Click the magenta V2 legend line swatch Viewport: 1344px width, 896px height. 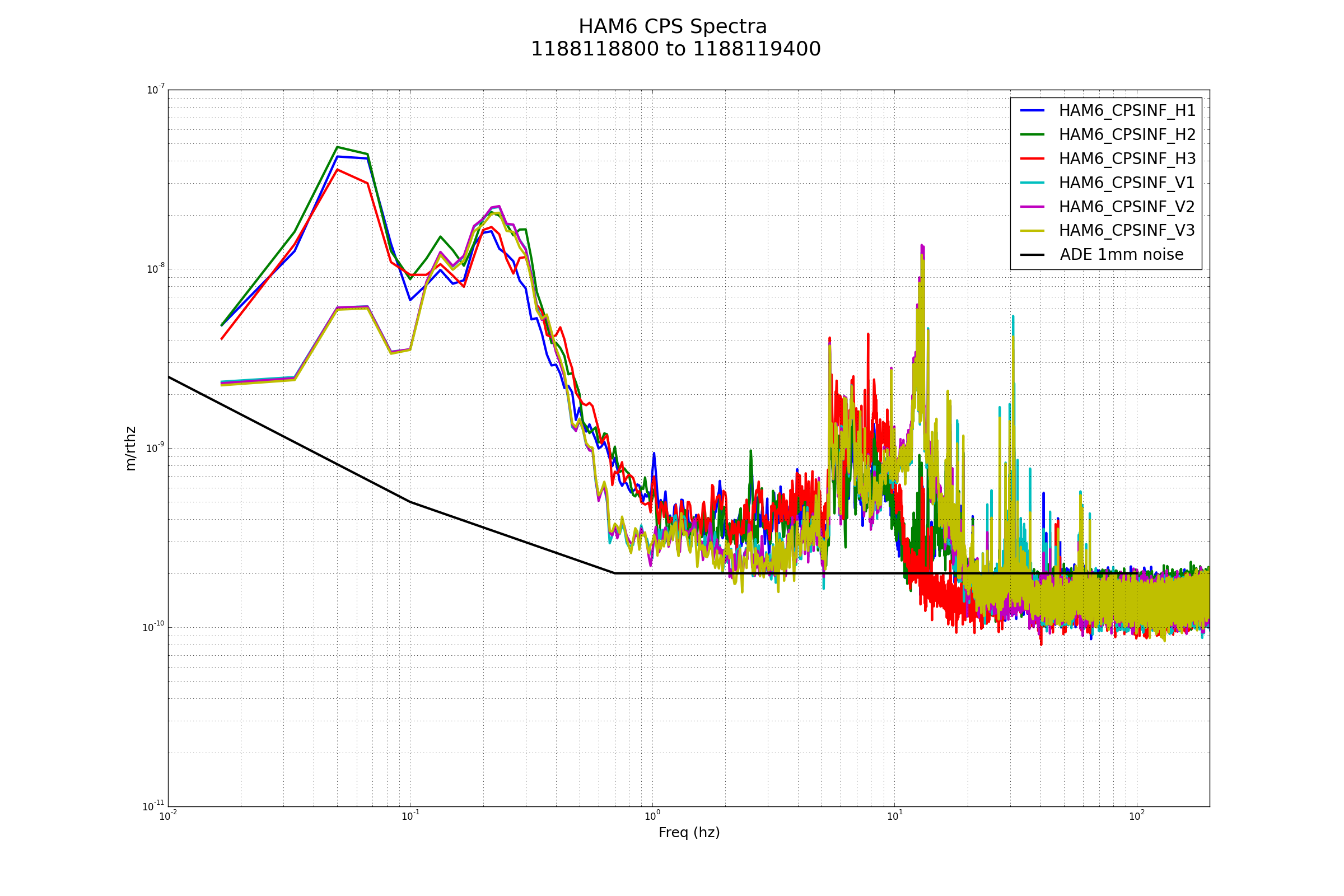pyautogui.click(x=1032, y=206)
